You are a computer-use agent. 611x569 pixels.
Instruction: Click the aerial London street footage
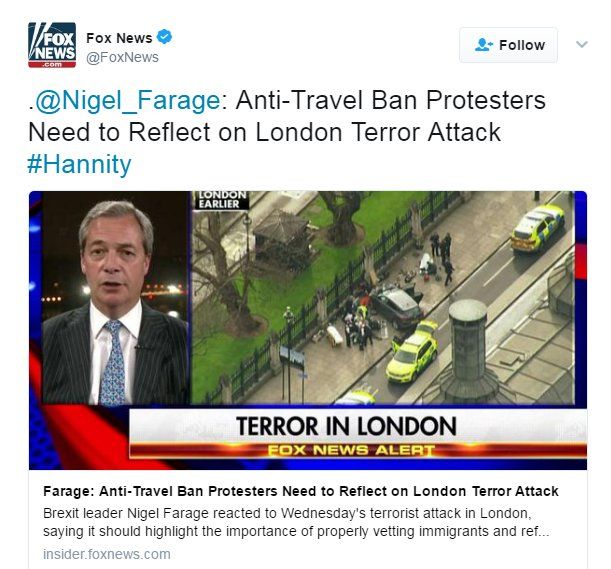pyautogui.click(x=383, y=297)
